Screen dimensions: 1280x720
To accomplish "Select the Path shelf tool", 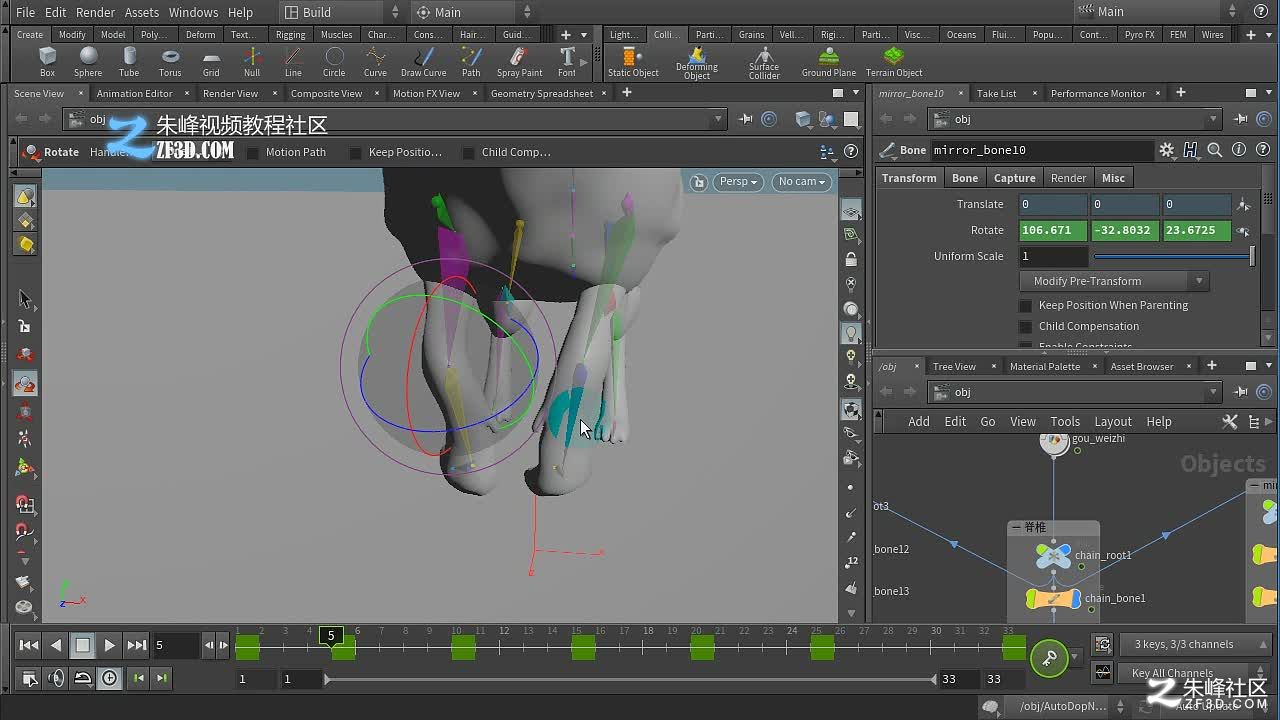I will (x=471, y=62).
